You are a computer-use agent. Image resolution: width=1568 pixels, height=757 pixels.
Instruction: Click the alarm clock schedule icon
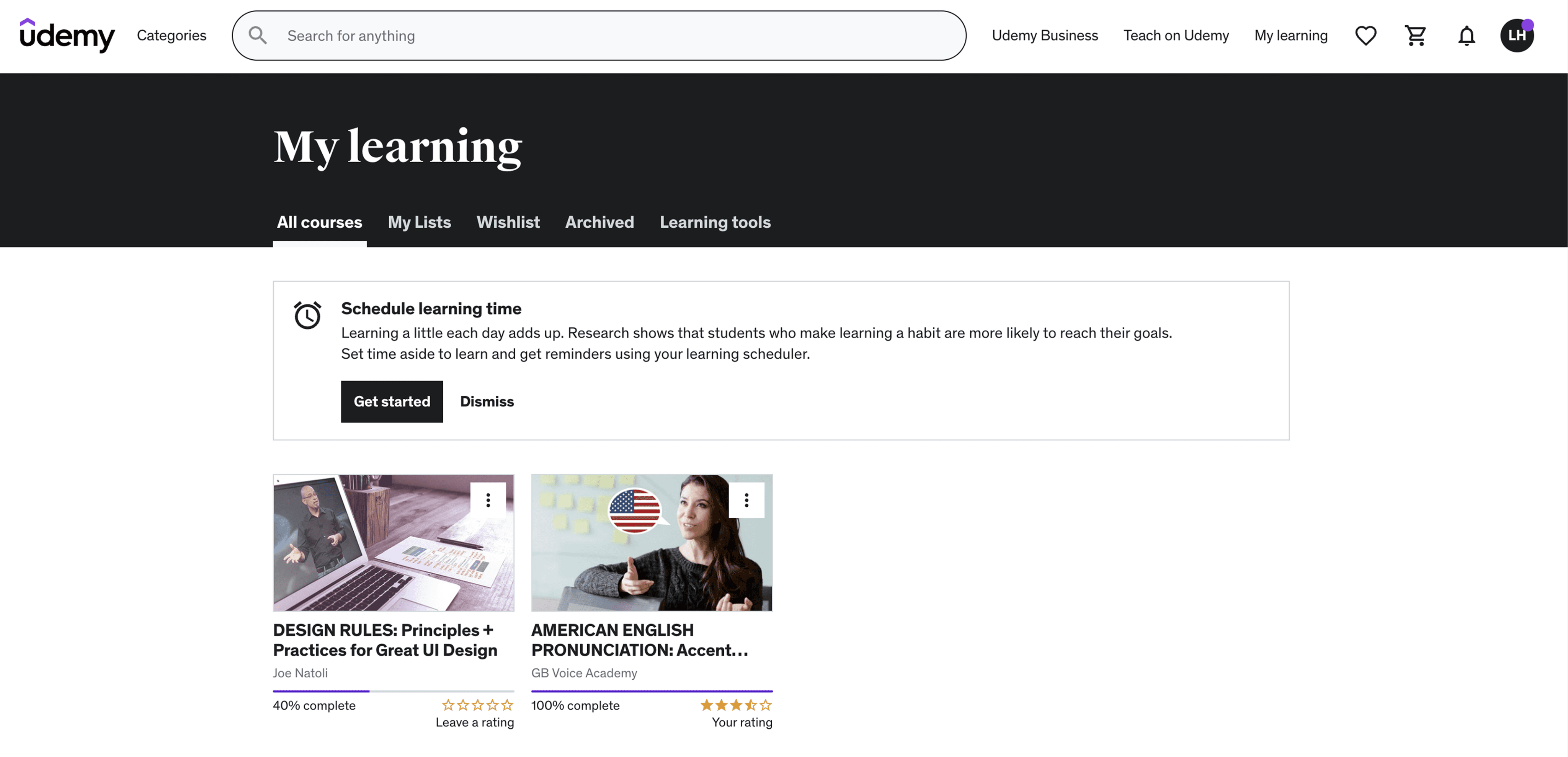point(307,315)
